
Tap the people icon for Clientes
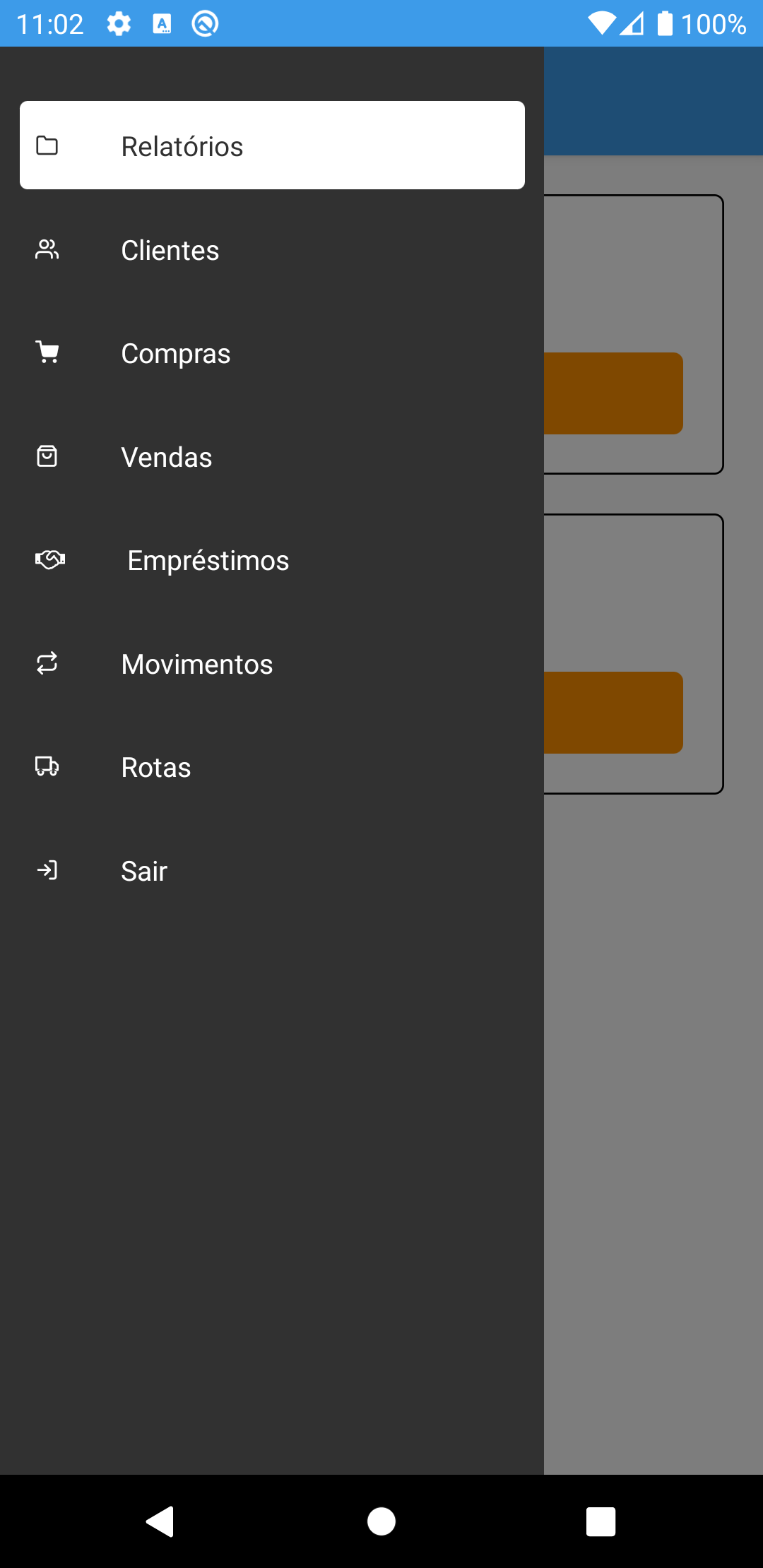pos(47,249)
